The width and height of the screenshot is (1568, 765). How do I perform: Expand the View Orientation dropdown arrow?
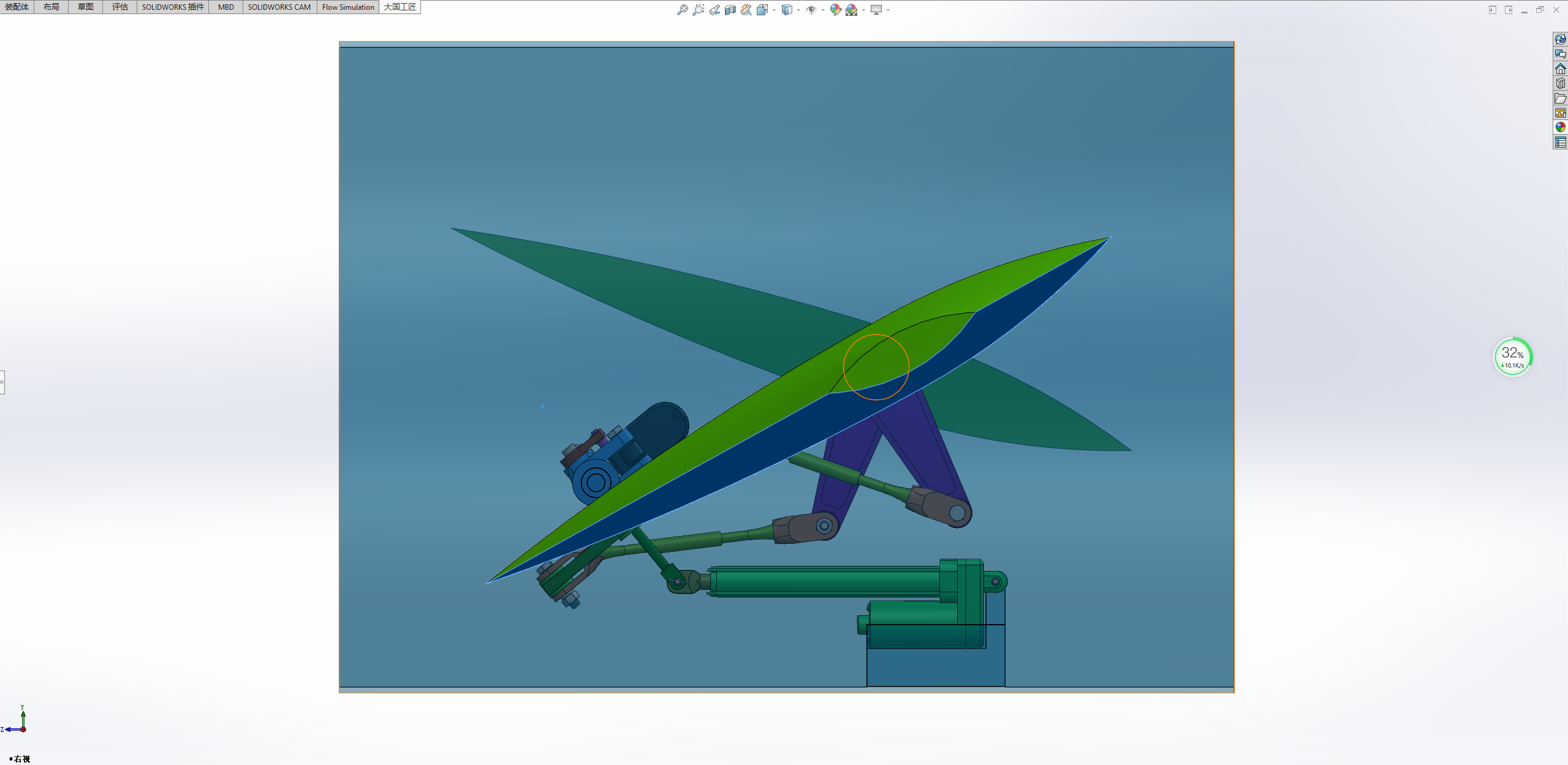pyautogui.click(x=775, y=10)
